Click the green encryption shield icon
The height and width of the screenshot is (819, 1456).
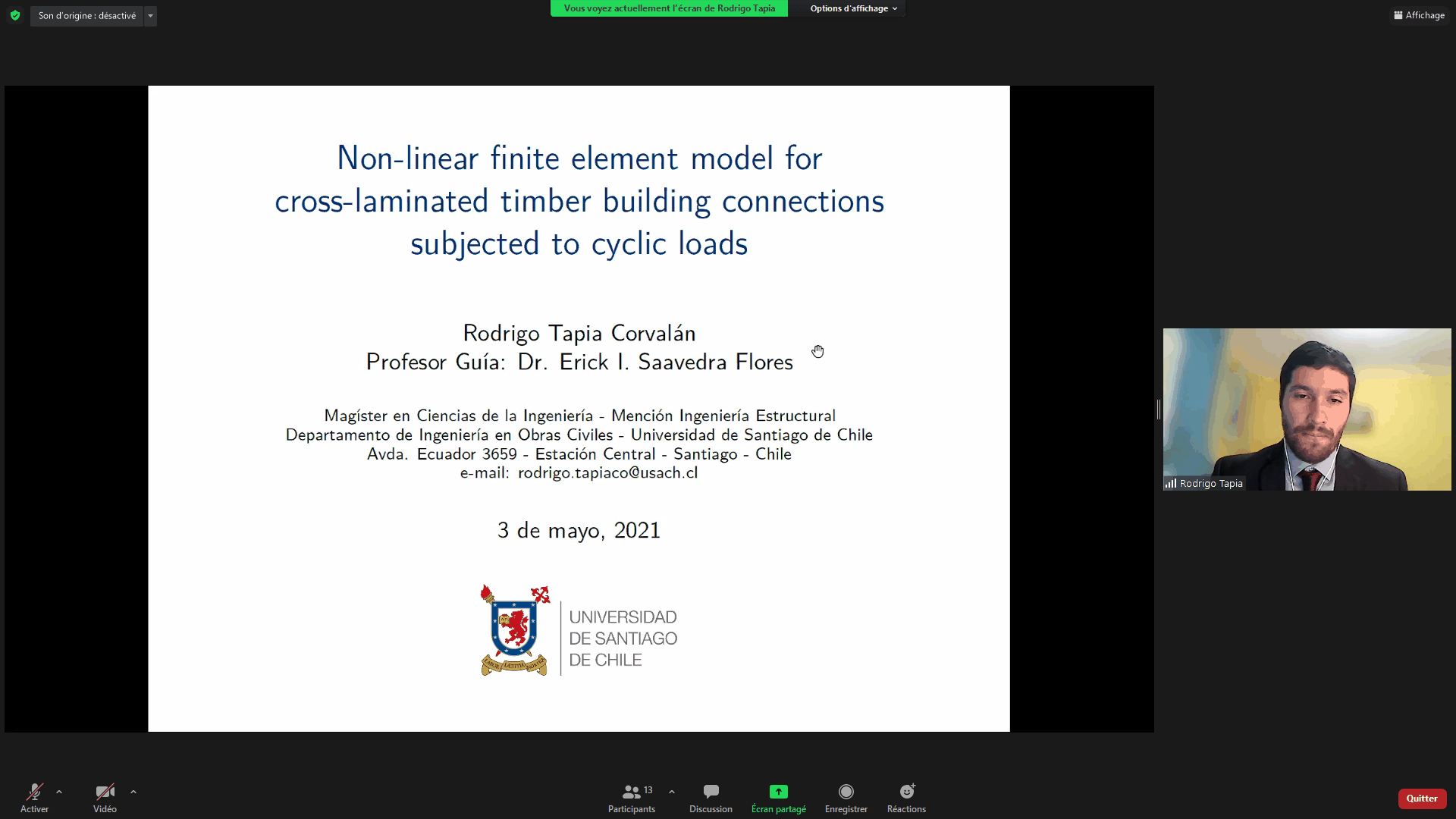(x=15, y=15)
